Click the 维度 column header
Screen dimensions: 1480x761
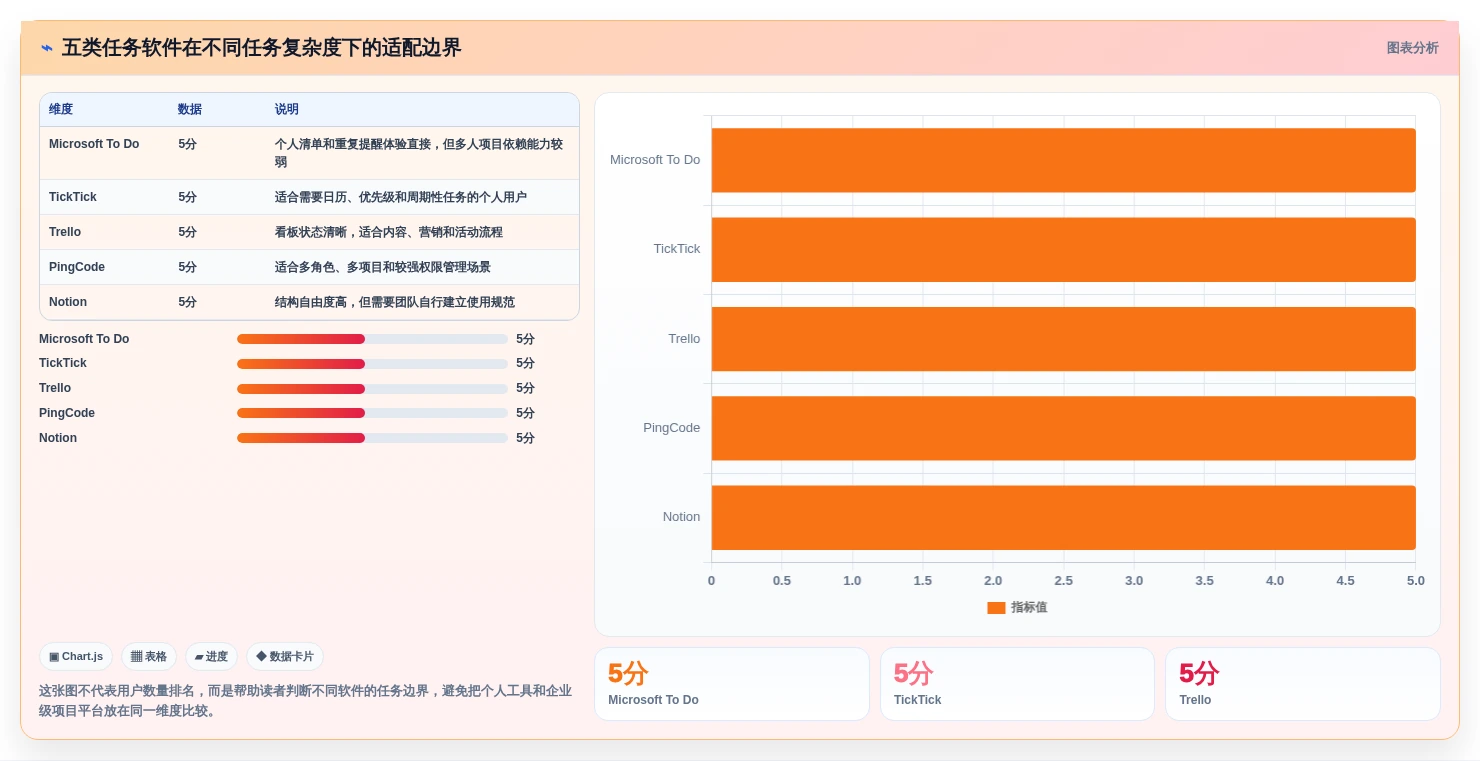point(61,109)
